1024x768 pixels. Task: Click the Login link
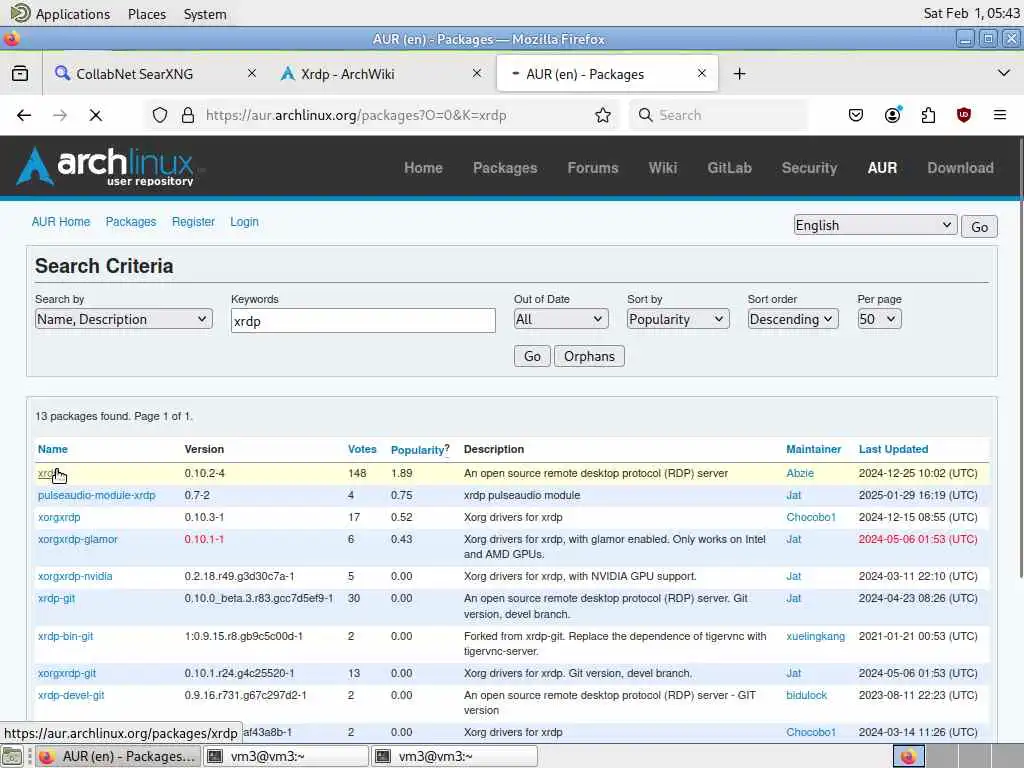coord(244,222)
